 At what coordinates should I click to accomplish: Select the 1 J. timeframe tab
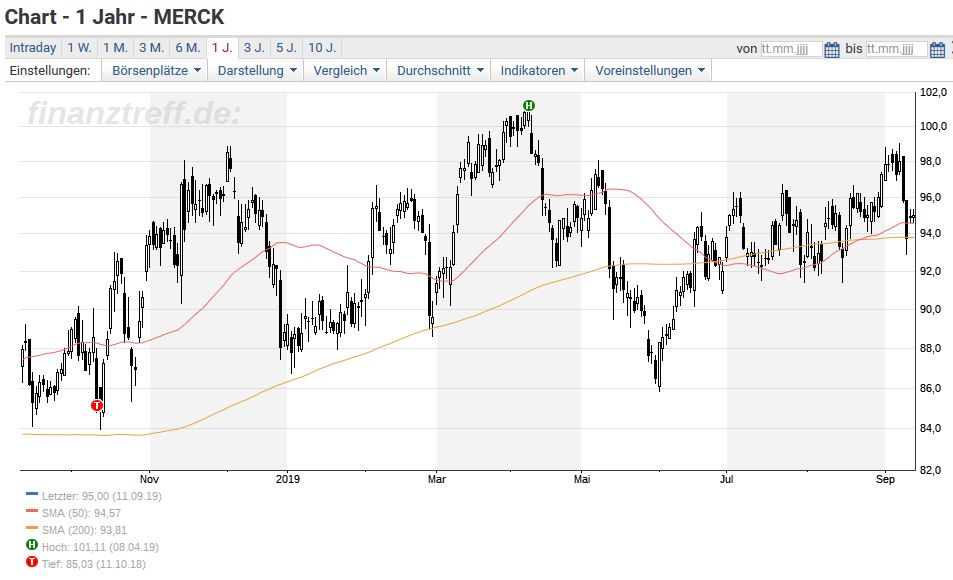[222, 47]
